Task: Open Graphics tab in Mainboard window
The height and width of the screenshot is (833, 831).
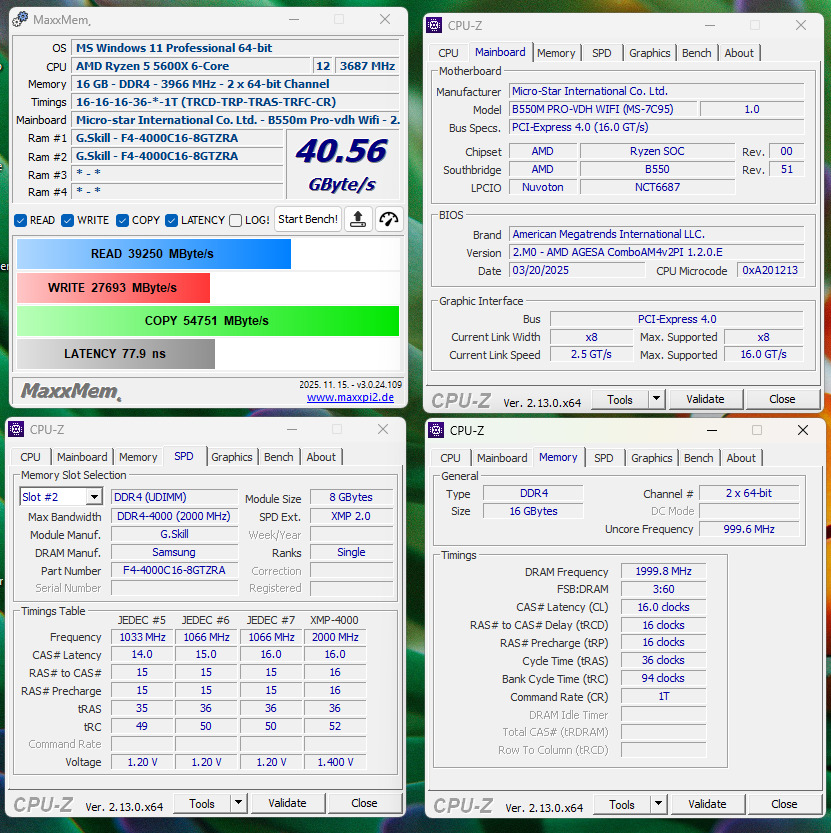Action: click(650, 53)
